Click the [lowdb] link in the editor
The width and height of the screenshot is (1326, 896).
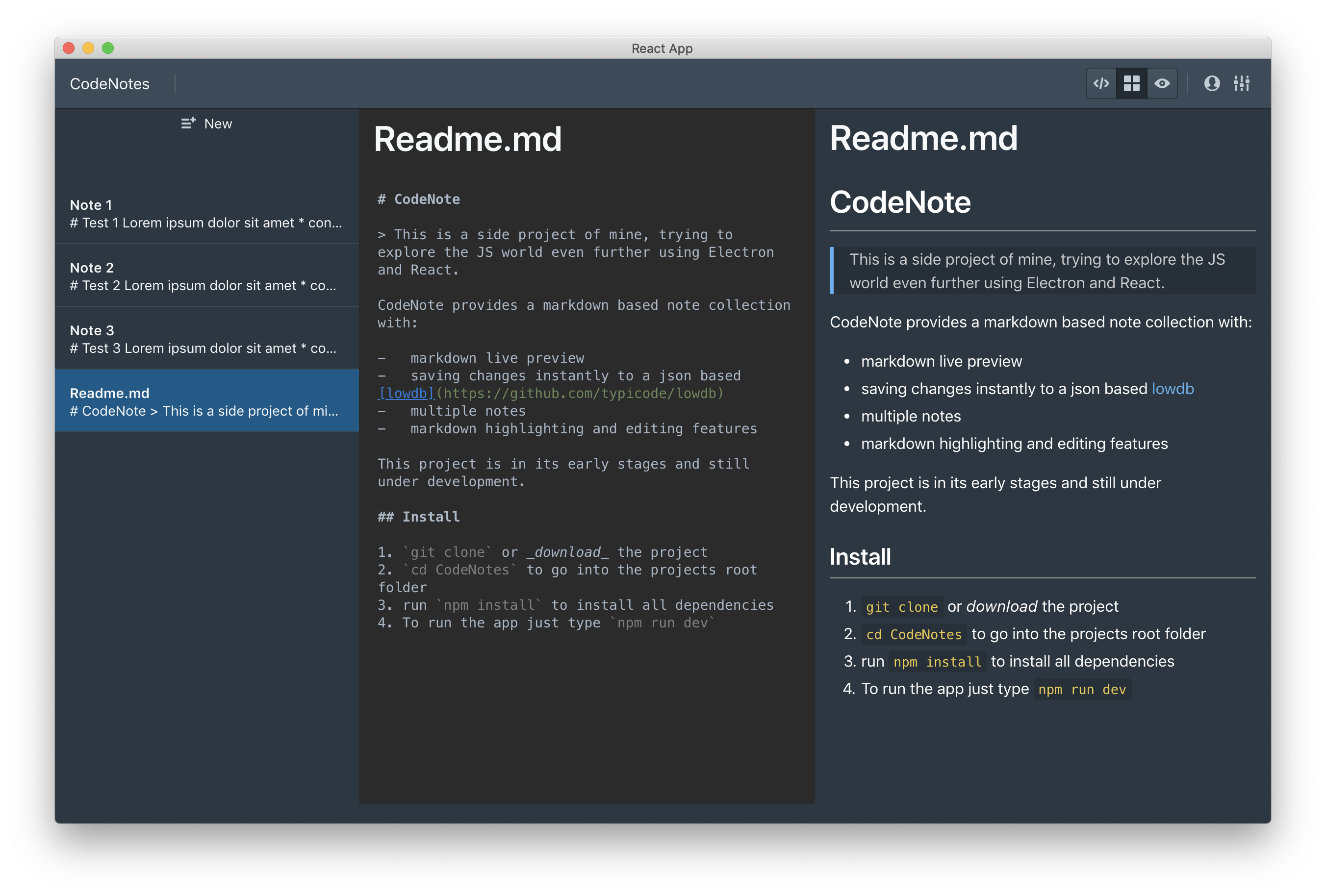coord(406,394)
